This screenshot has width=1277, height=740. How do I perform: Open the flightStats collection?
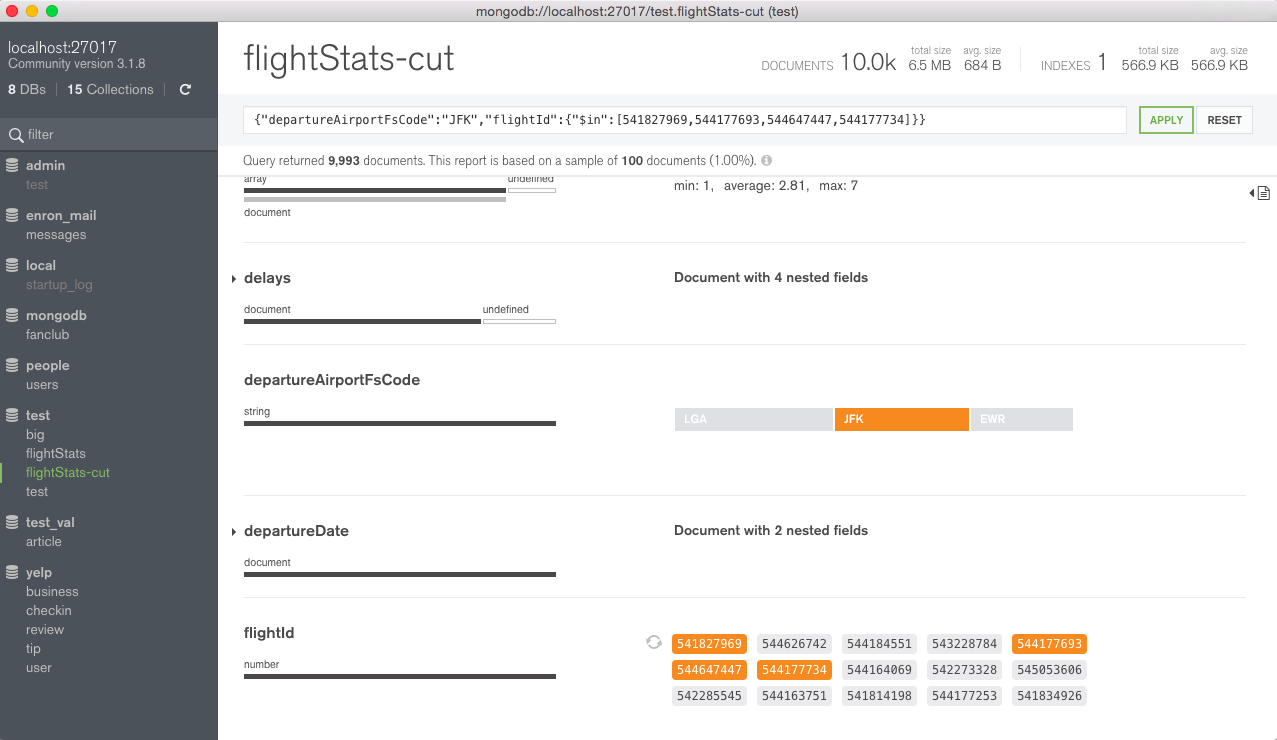56,454
